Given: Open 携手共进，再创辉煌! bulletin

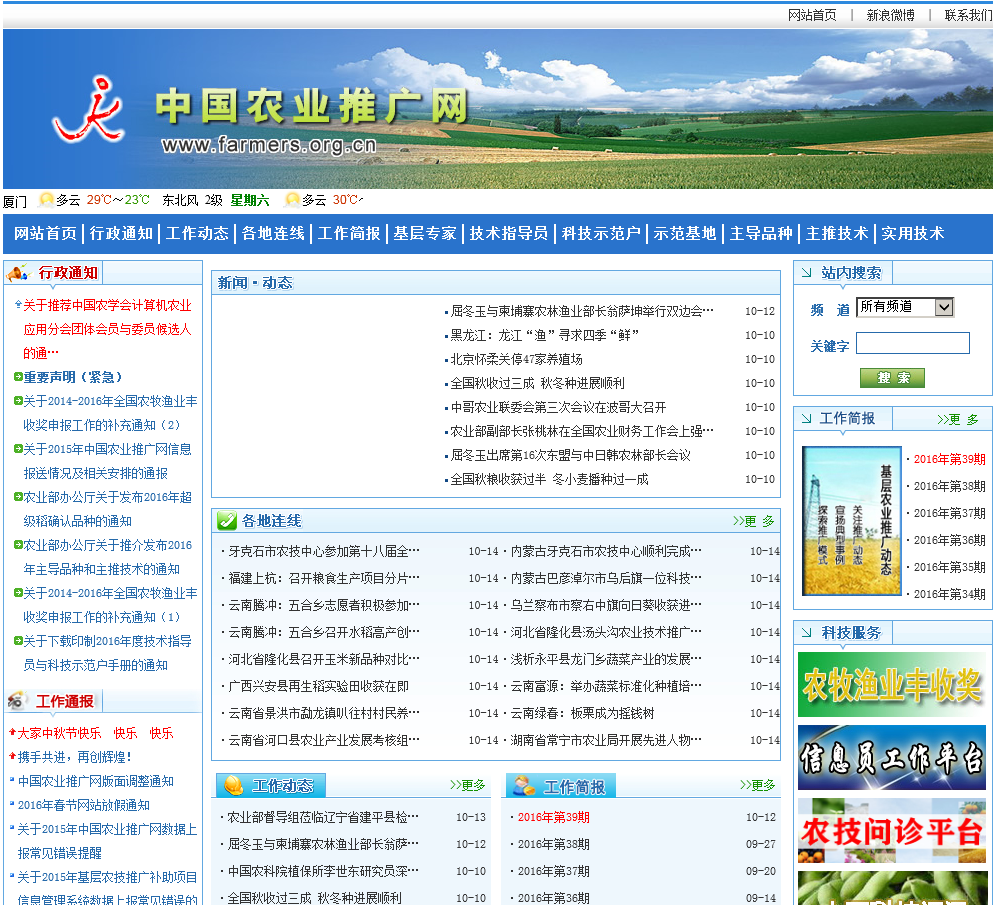Looking at the screenshot, I should [75, 757].
